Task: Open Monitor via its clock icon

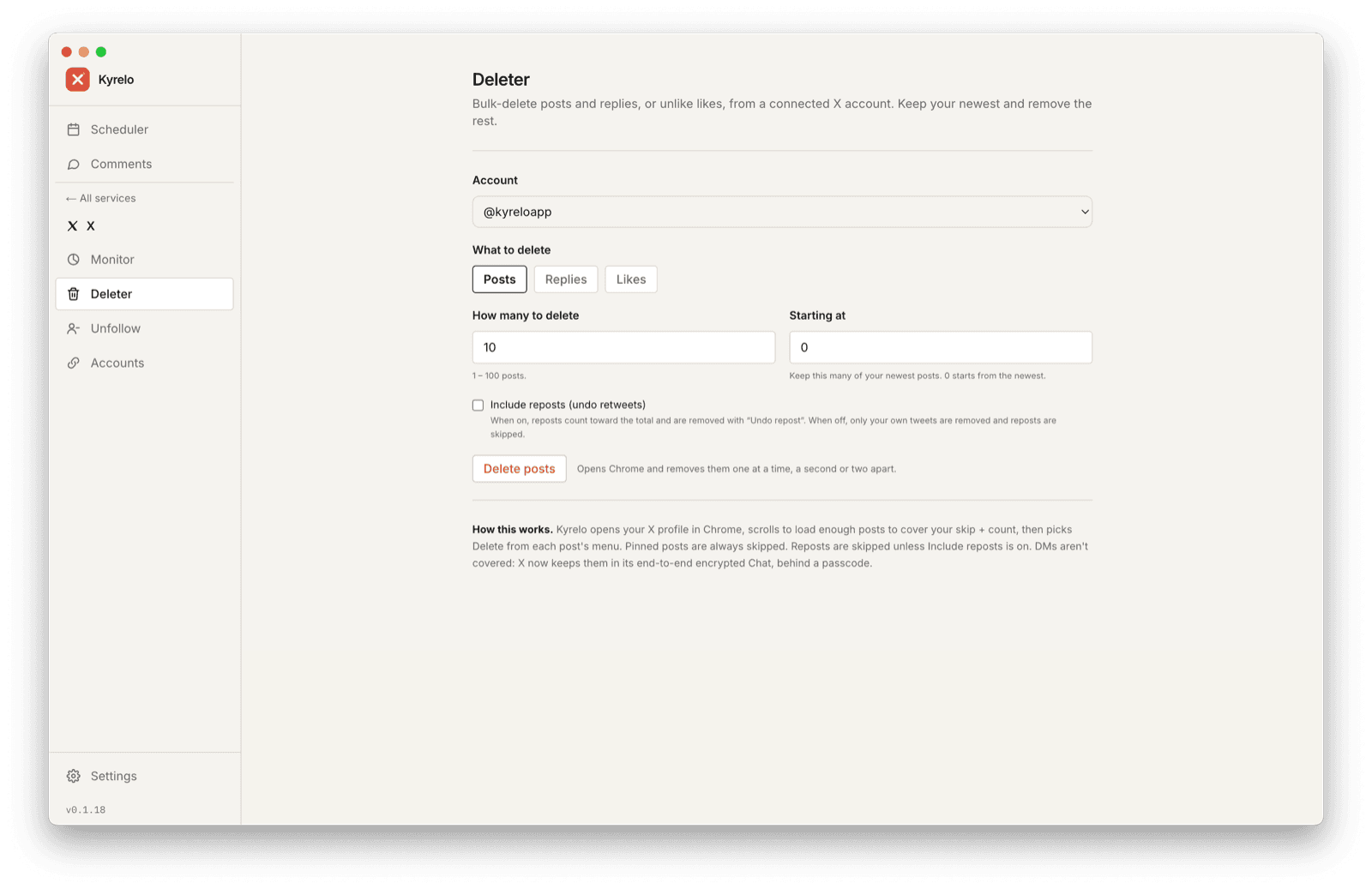Action: coord(74,260)
